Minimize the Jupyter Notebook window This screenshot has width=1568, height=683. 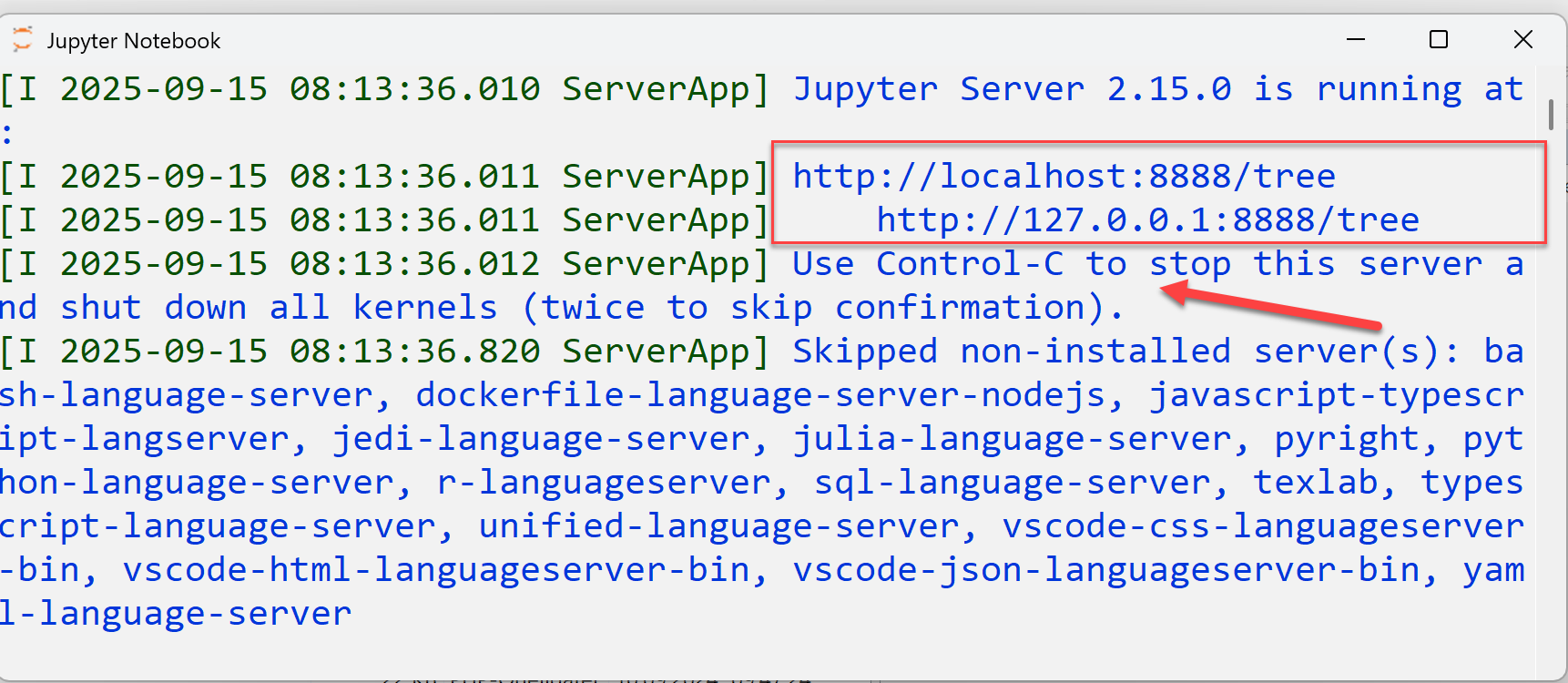(x=1356, y=39)
